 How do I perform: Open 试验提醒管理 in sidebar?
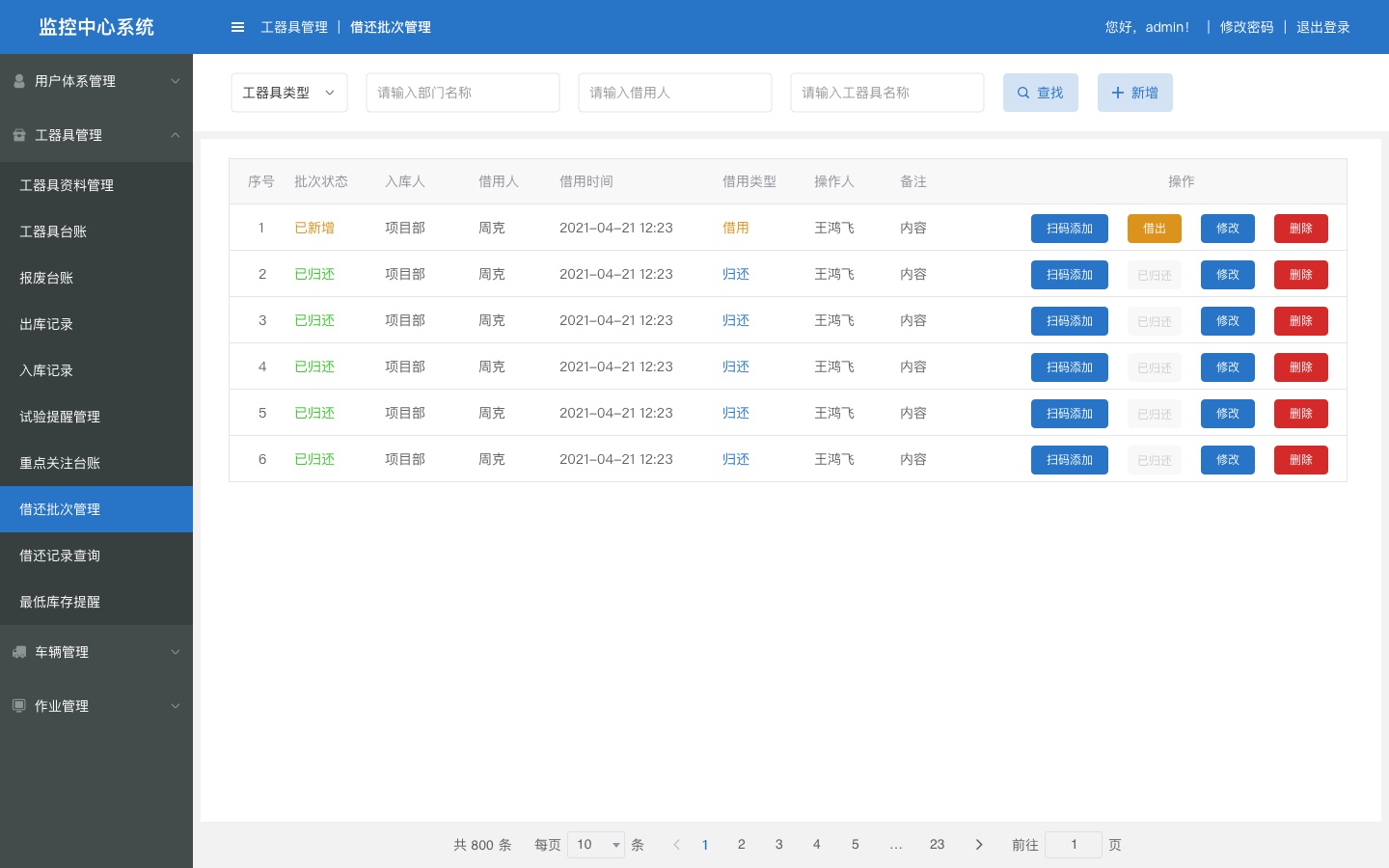point(96,417)
